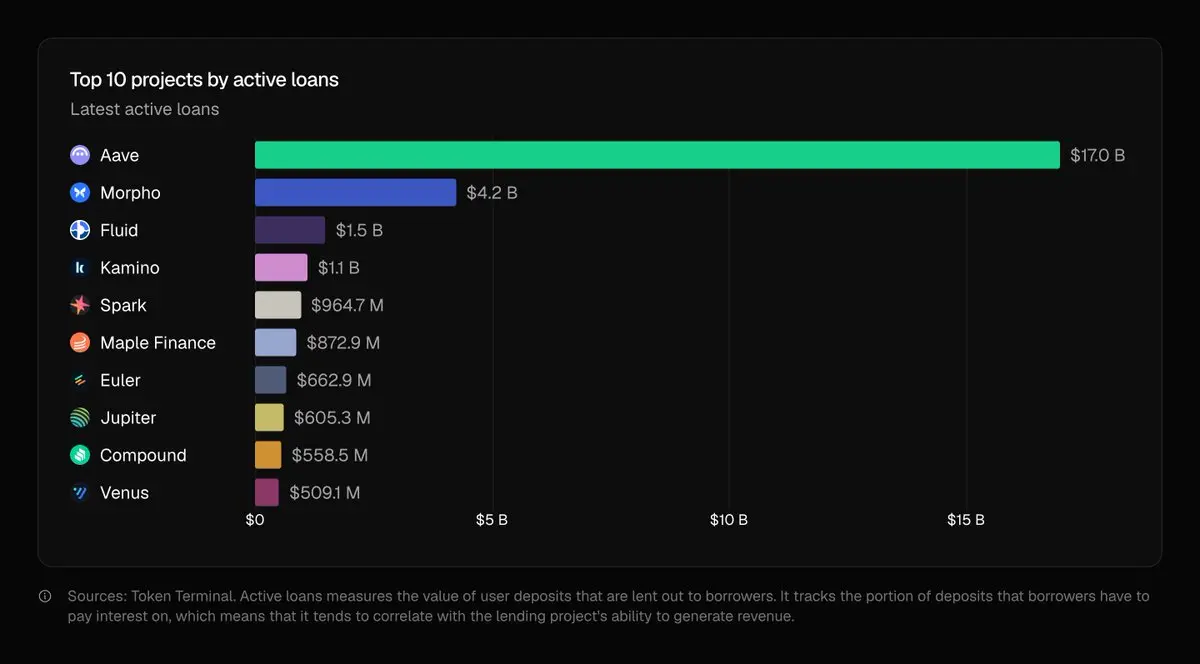The width and height of the screenshot is (1200, 664).
Task: Select the orange Compound bar
Action: (x=268, y=455)
